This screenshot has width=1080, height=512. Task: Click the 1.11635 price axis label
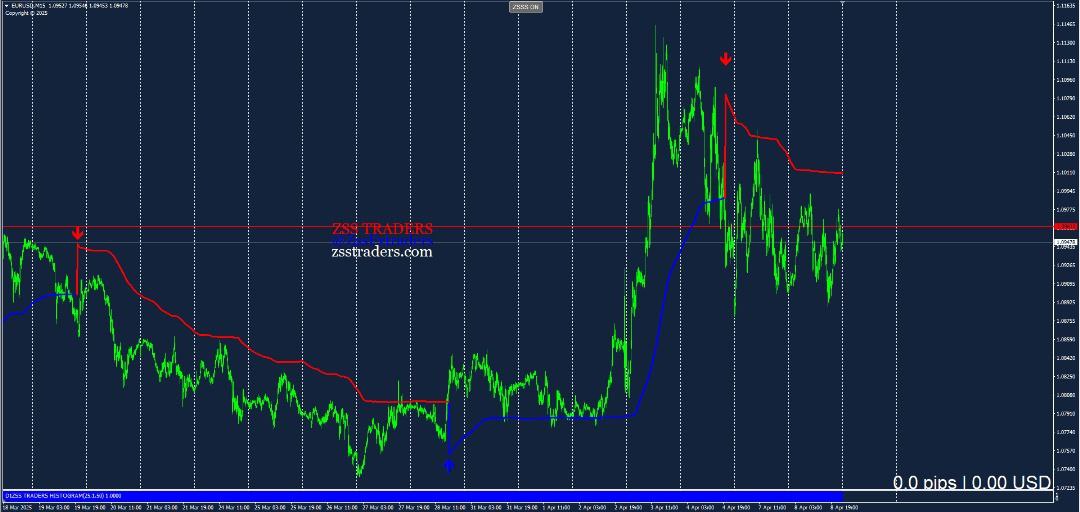click(x=1066, y=6)
